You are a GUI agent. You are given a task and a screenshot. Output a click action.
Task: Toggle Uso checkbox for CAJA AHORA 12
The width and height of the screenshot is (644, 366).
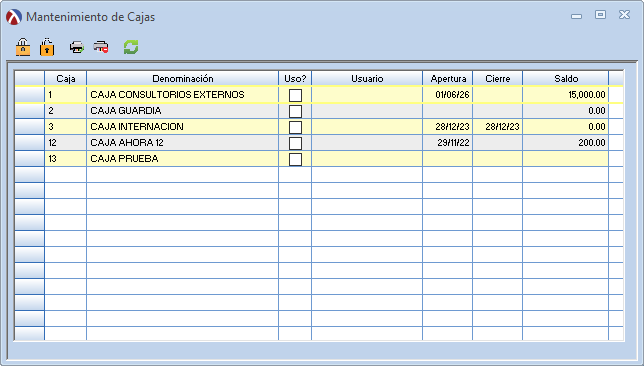pyautogui.click(x=295, y=143)
